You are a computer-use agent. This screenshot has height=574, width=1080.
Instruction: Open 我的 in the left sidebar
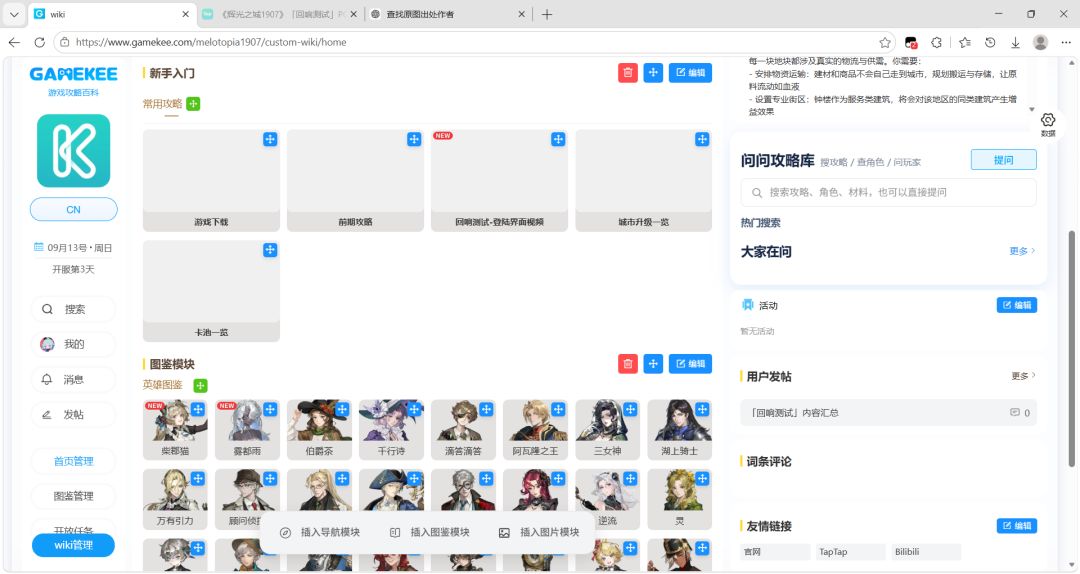(x=74, y=345)
